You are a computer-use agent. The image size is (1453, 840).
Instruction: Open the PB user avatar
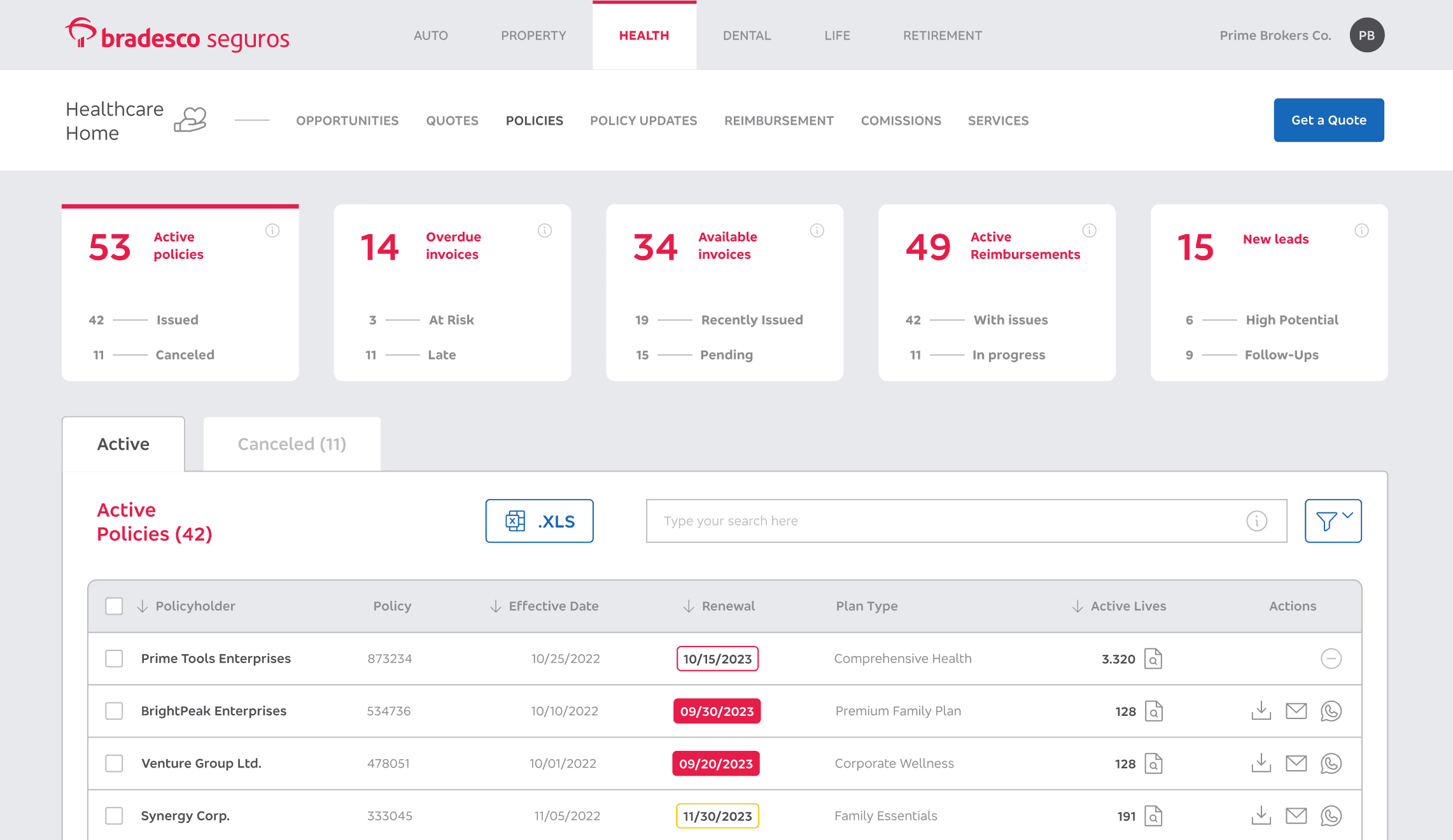(x=1366, y=35)
